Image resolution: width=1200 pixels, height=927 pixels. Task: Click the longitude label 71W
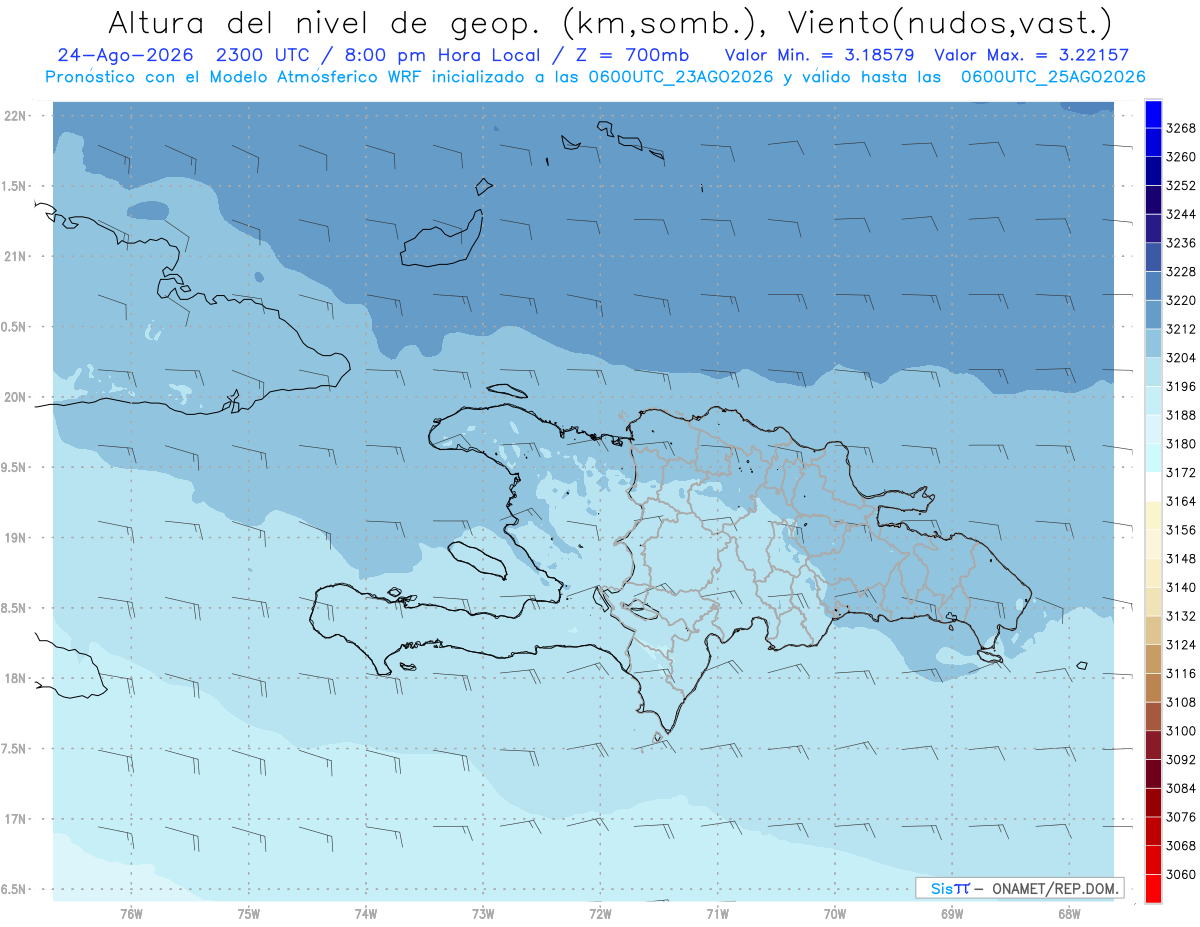coord(717,914)
